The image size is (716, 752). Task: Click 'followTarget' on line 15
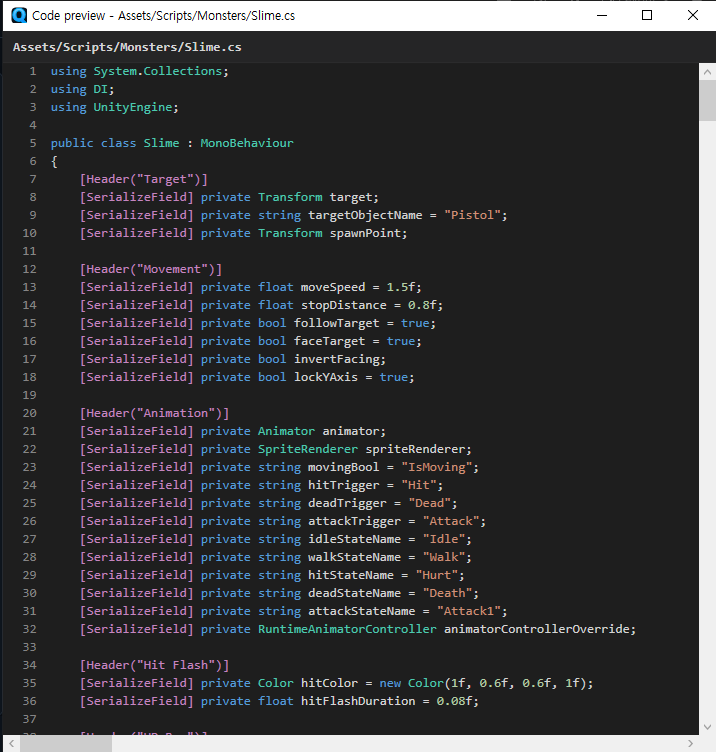pyautogui.click(x=336, y=323)
